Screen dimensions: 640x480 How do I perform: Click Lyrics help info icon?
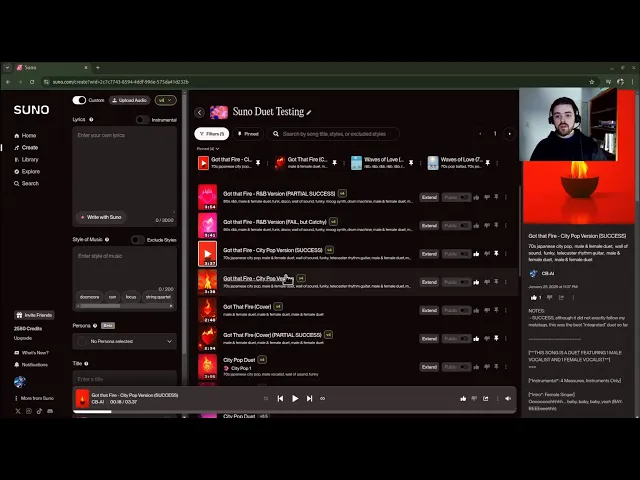point(91,120)
